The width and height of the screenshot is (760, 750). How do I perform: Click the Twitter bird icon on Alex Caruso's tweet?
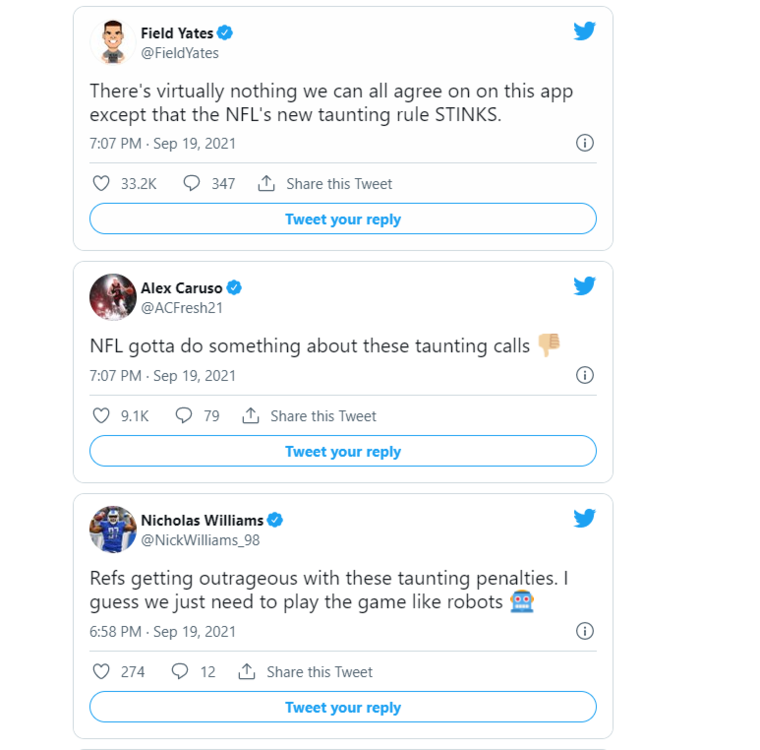click(x=585, y=286)
